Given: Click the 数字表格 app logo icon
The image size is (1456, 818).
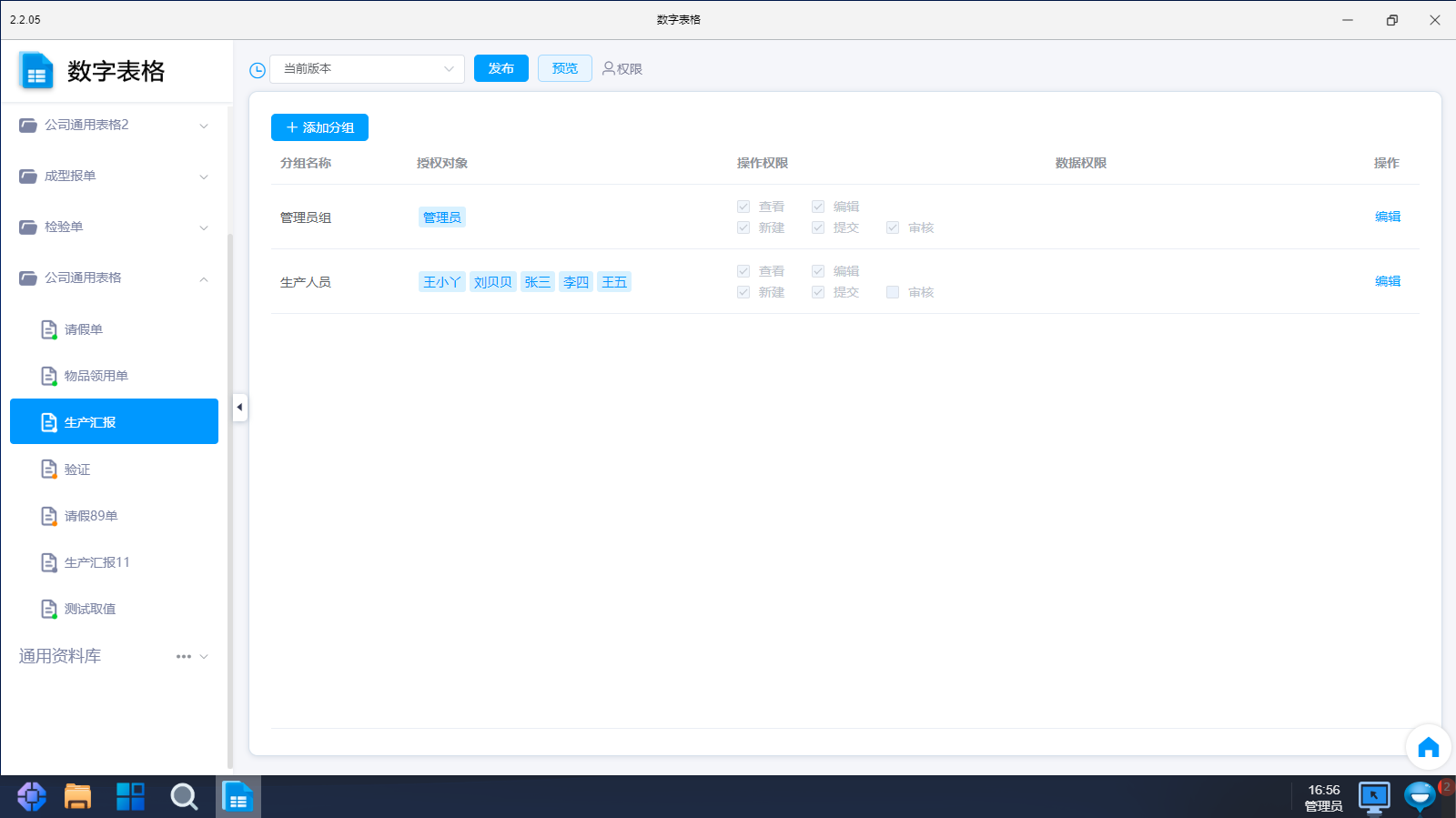Looking at the screenshot, I should pyautogui.click(x=36, y=71).
